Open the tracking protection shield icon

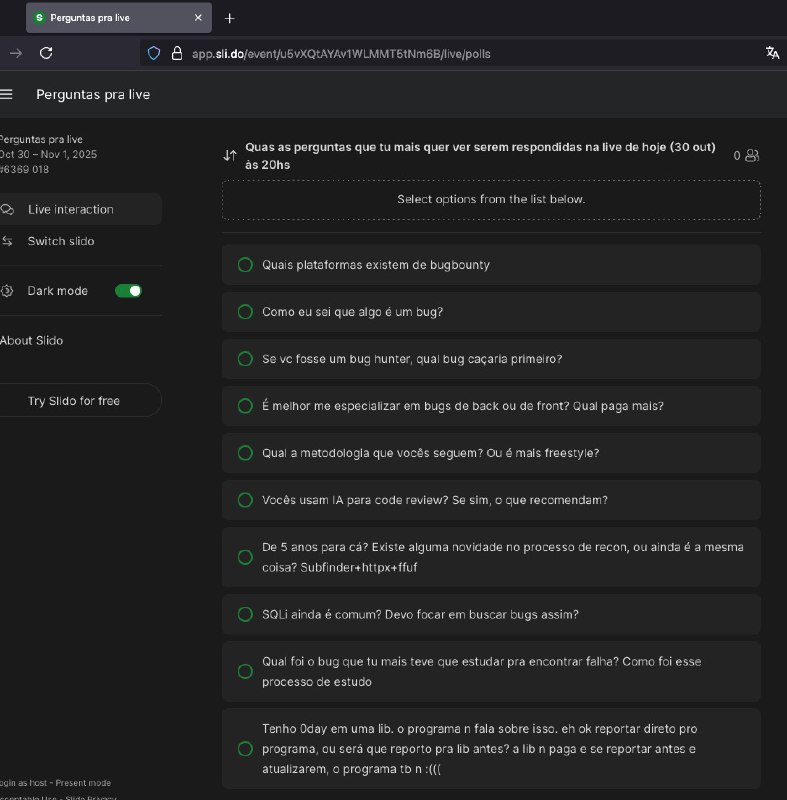coord(154,53)
